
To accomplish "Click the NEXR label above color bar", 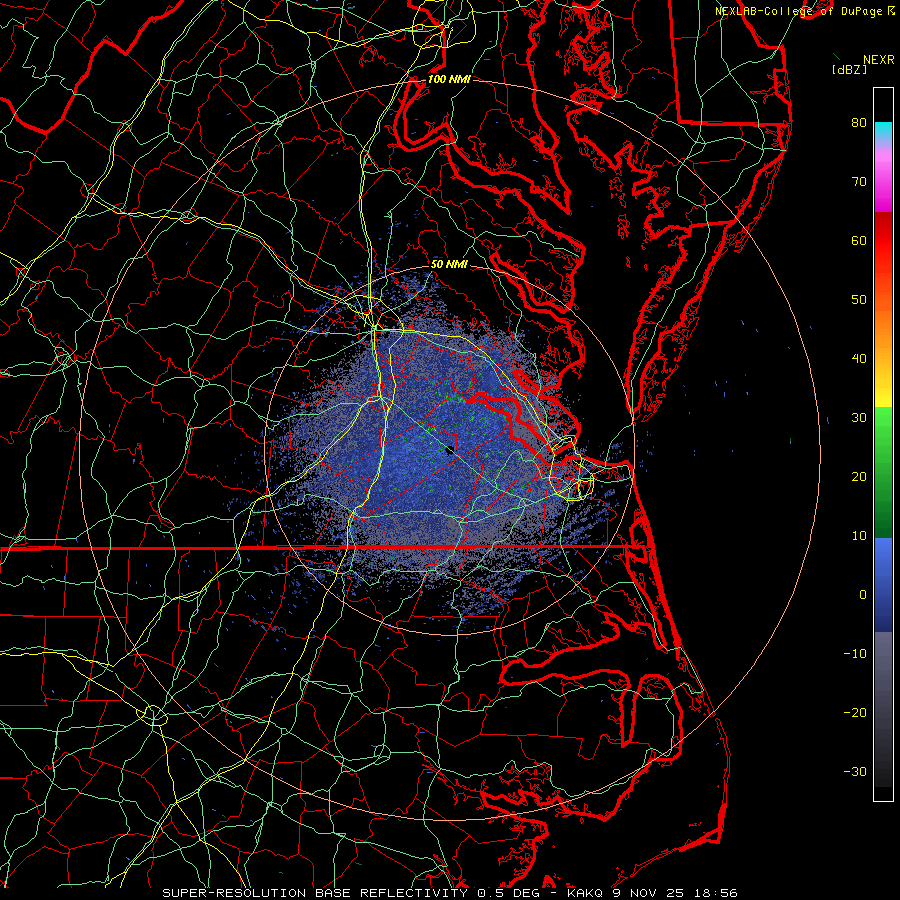I will coord(879,59).
